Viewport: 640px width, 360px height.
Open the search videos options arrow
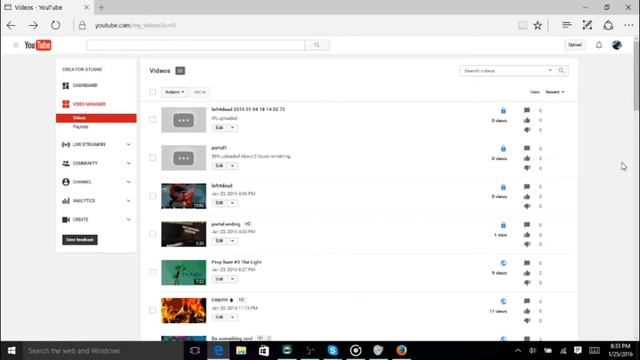550,71
